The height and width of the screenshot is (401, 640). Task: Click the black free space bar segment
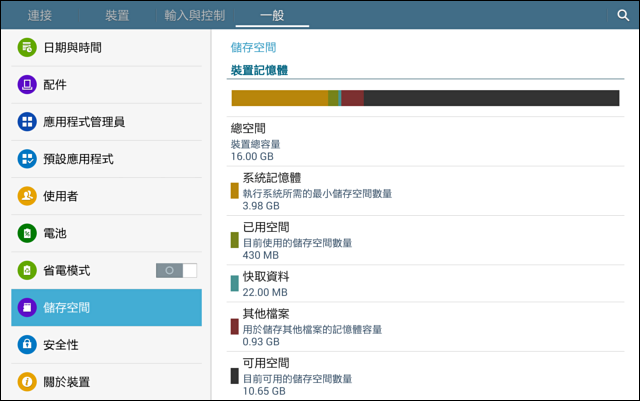tap(491, 98)
